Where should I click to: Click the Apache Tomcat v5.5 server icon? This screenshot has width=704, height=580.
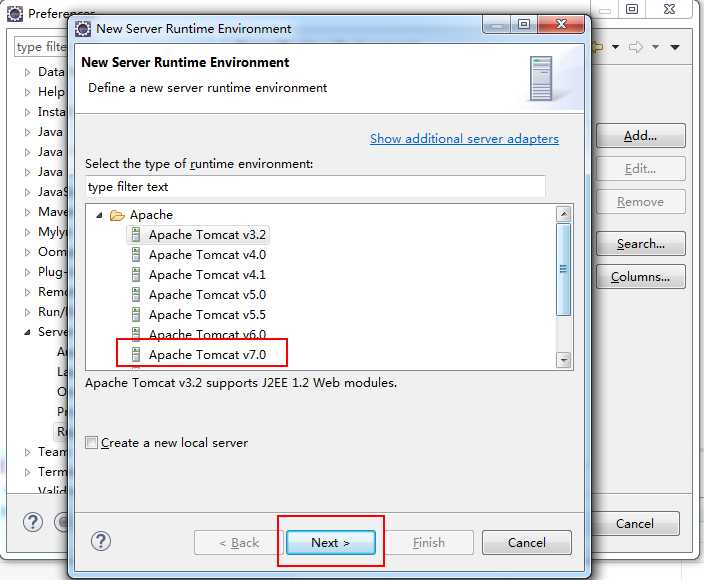[x=136, y=314]
